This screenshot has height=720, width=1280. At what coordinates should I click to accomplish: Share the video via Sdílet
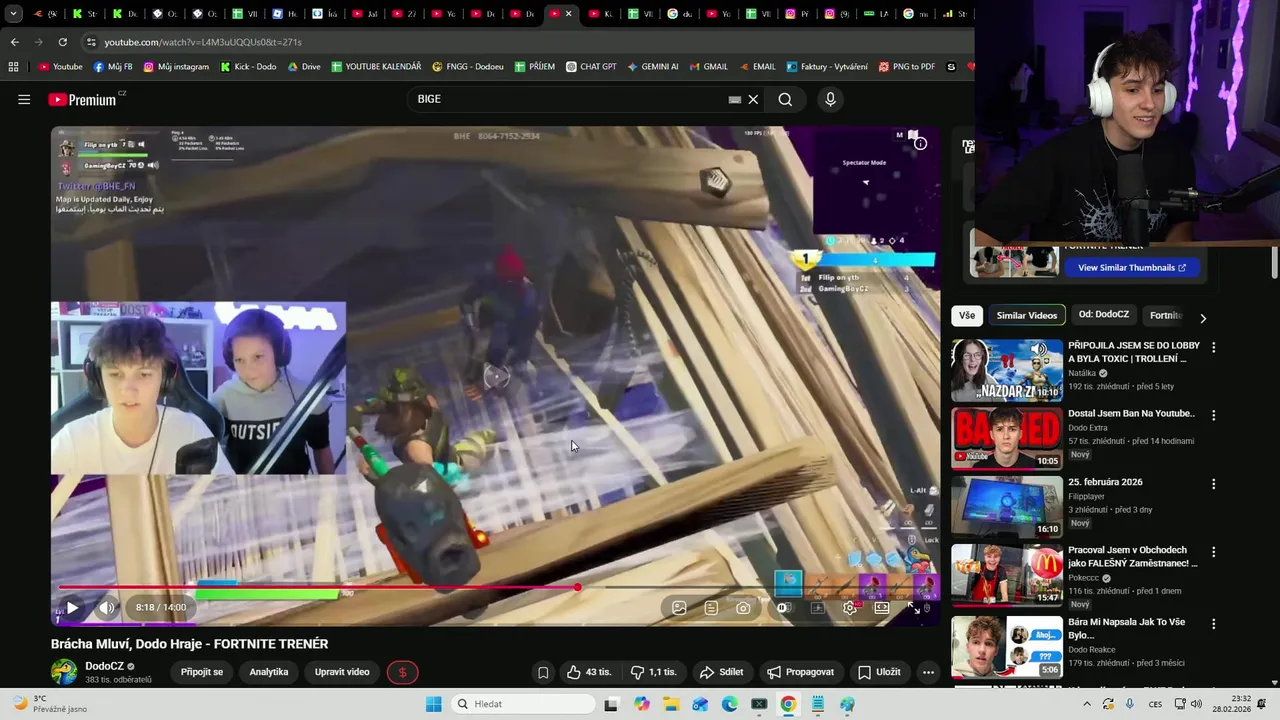(x=721, y=672)
